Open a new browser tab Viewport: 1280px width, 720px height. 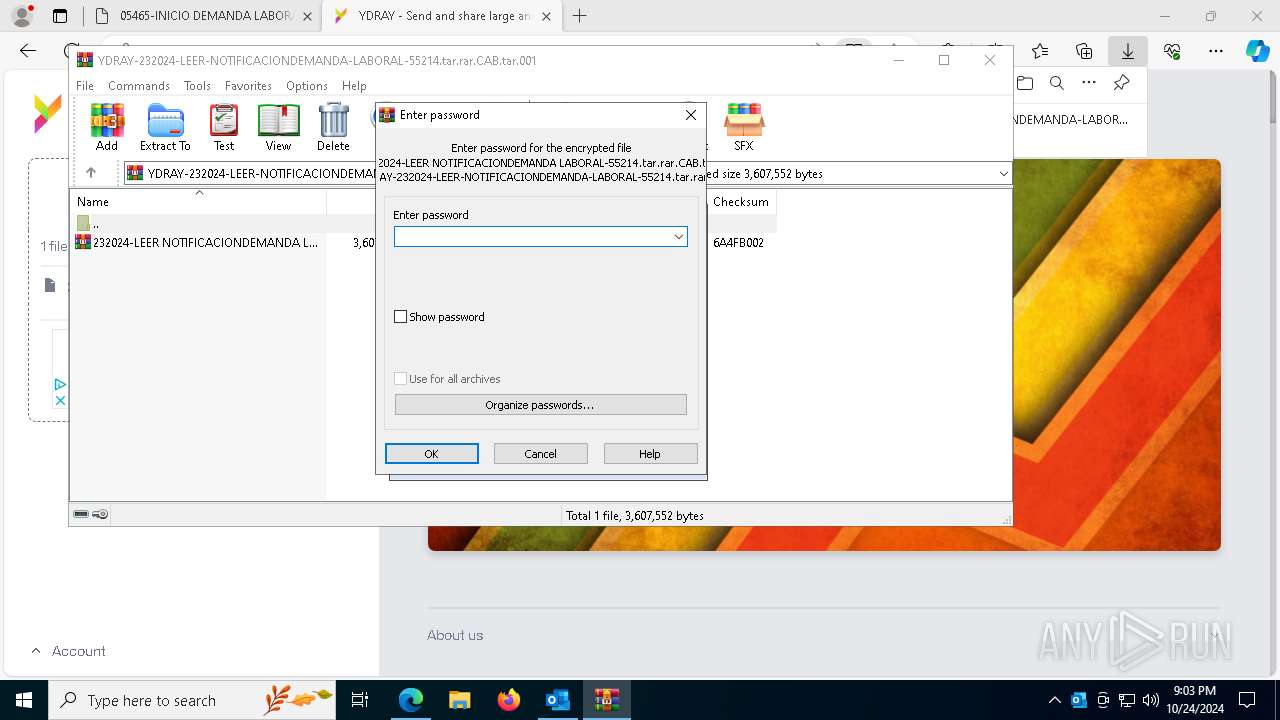click(579, 16)
